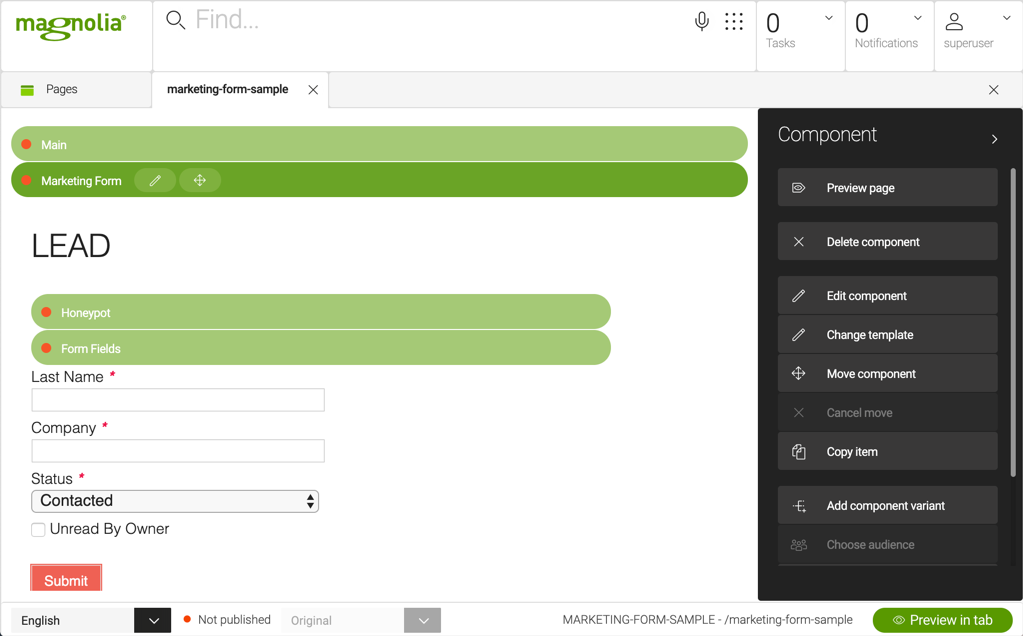Click the Add component variant icon

click(x=799, y=506)
